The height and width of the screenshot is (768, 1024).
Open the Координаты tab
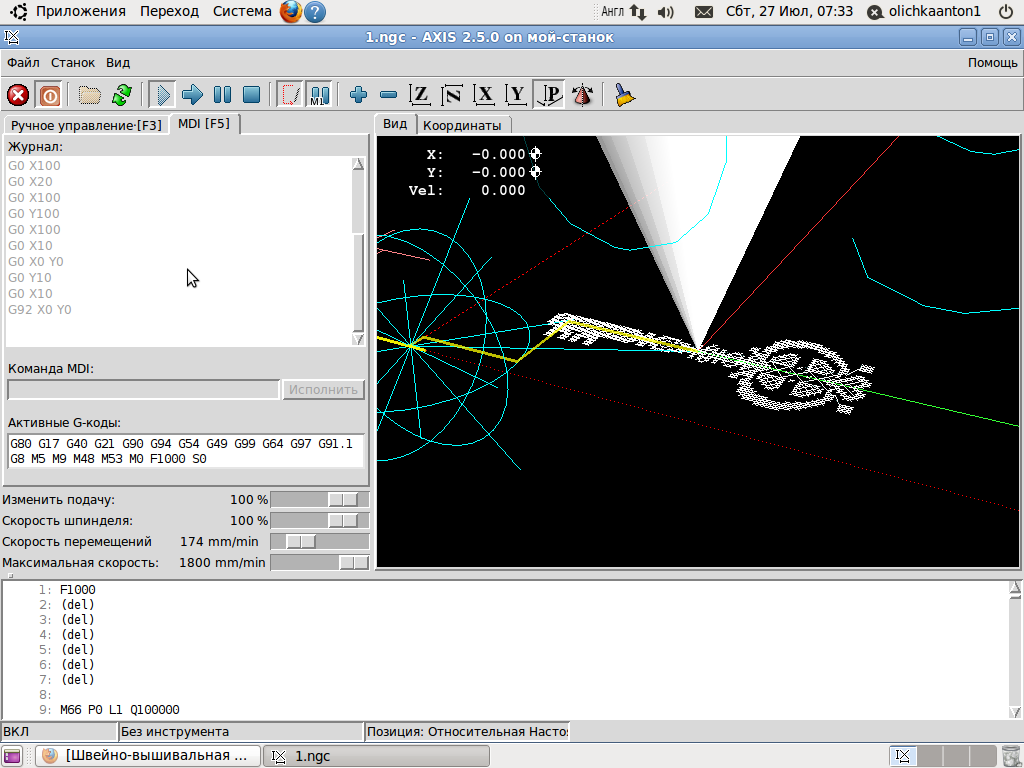click(462, 125)
